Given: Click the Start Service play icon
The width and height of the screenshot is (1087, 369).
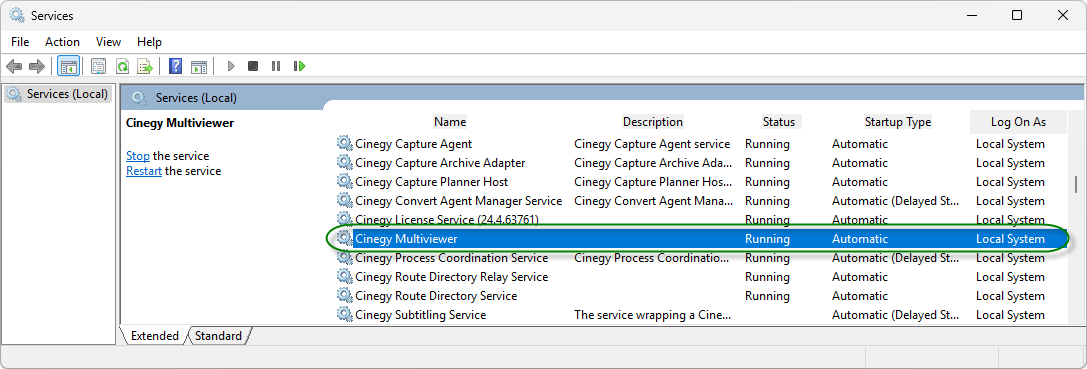Looking at the screenshot, I should (231, 67).
